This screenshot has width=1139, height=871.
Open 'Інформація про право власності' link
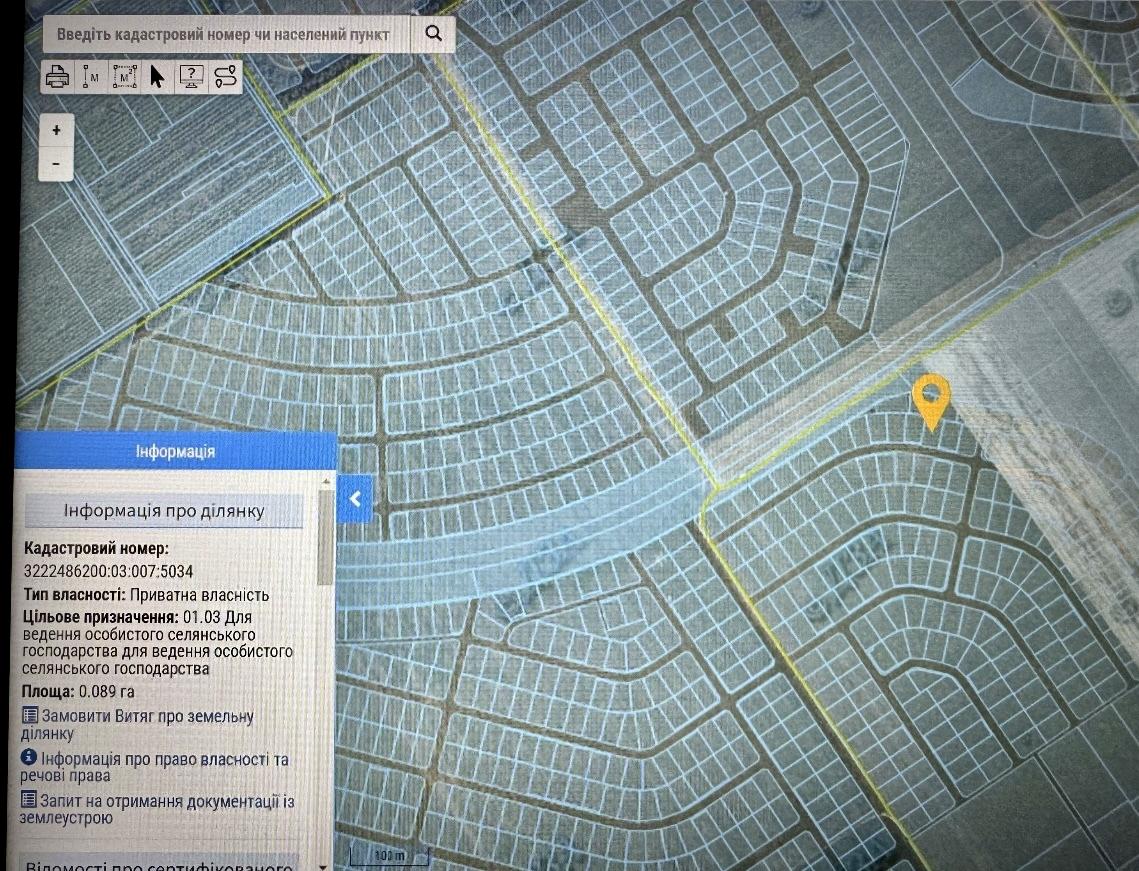155,767
